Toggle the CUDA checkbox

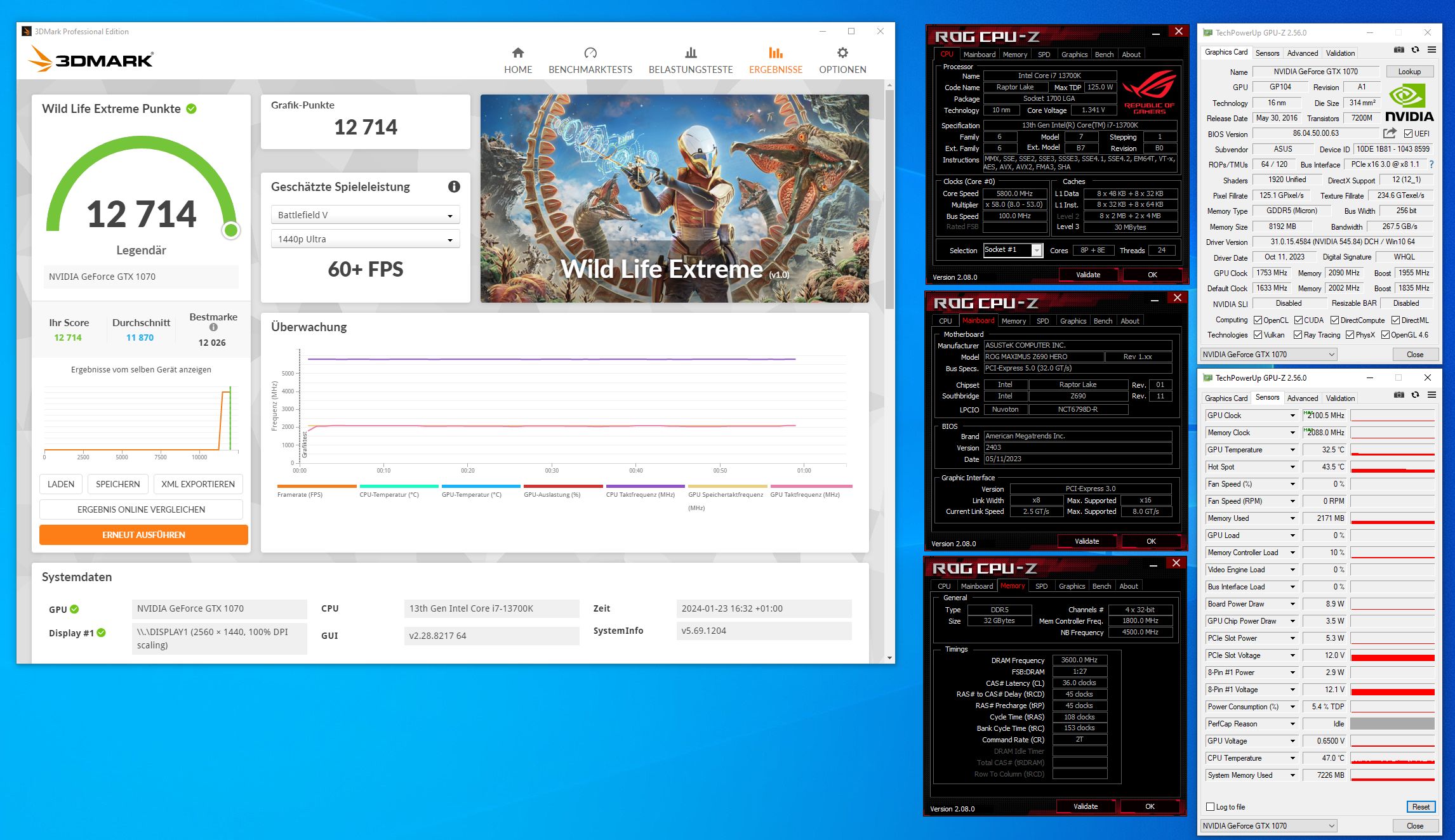pyautogui.click(x=1298, y=320)
